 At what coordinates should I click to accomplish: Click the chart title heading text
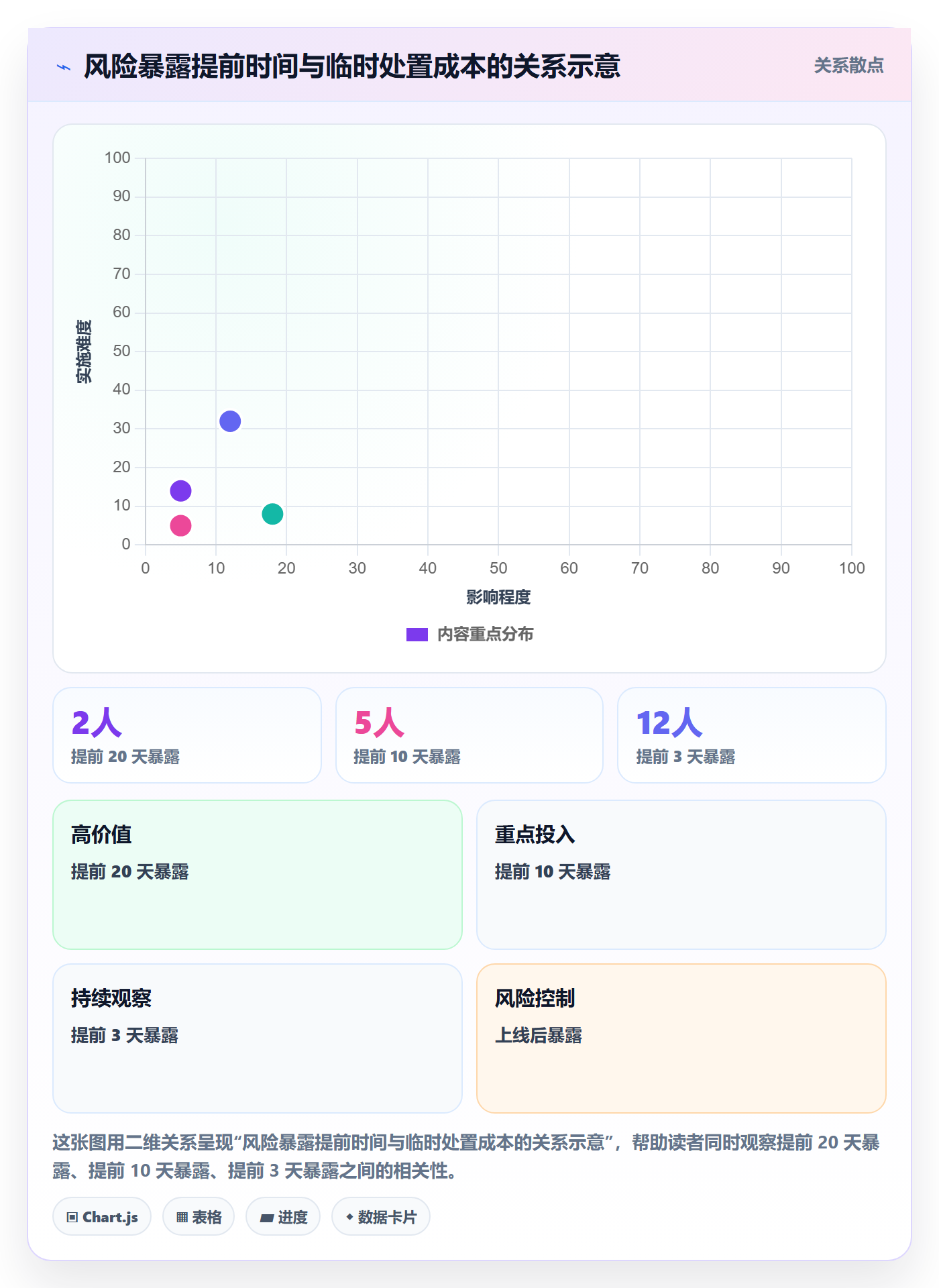[x=352, y=66]
